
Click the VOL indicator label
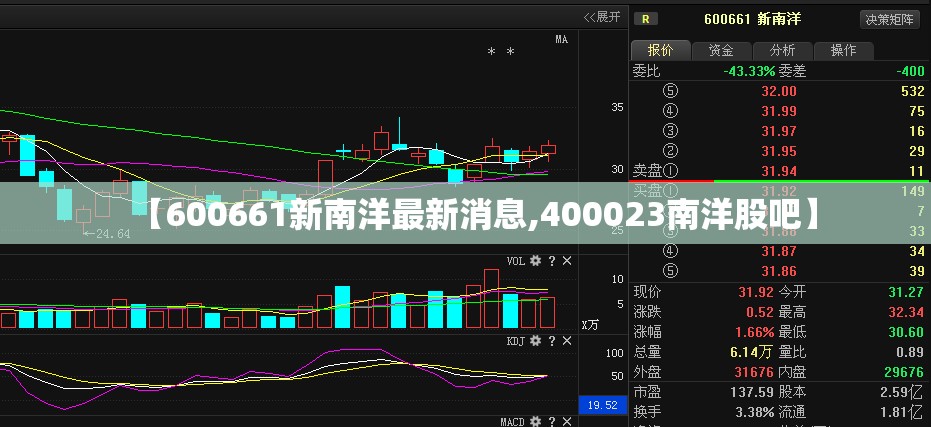point(516,261)
